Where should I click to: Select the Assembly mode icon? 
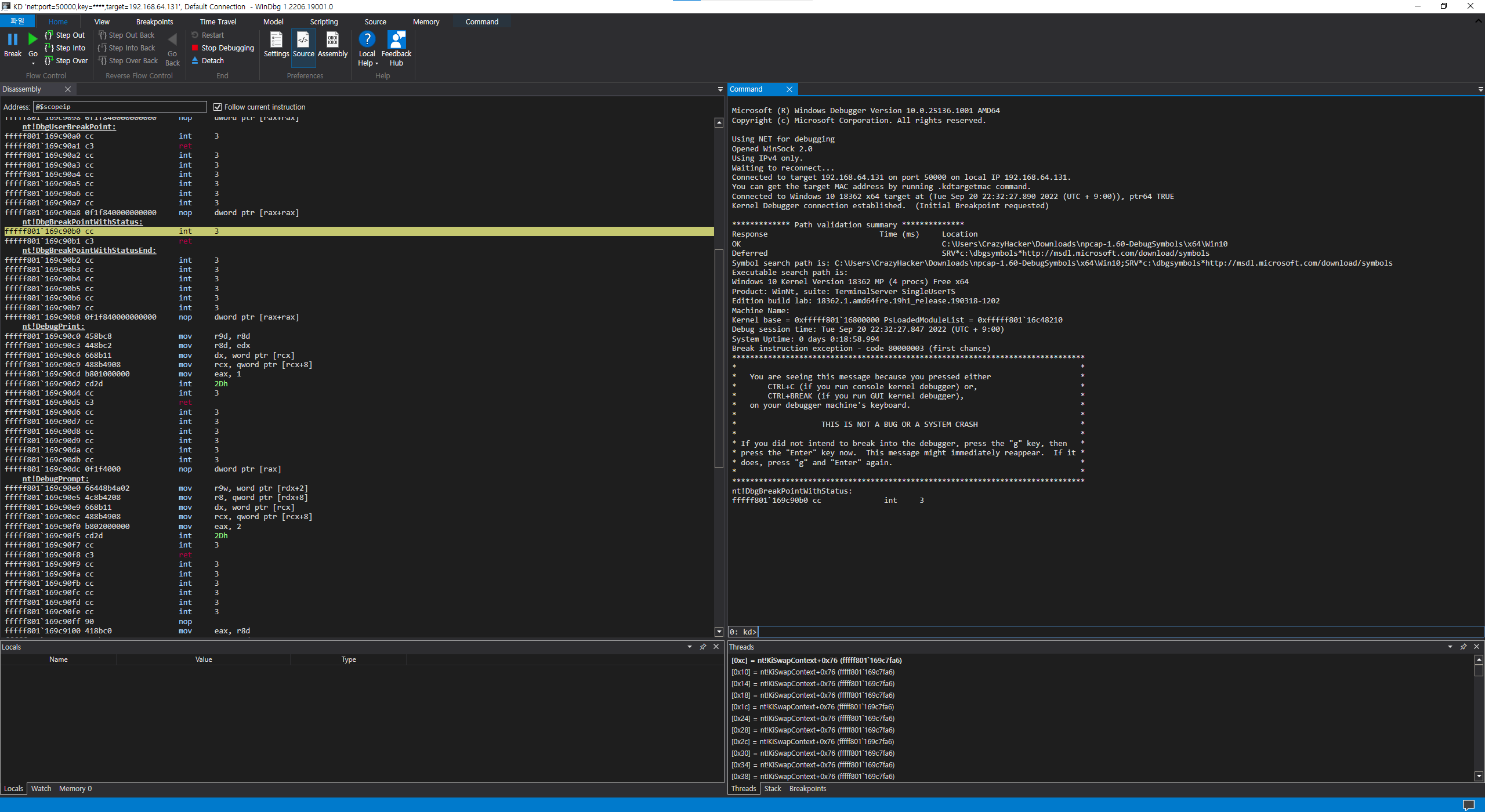click(332, 40)
